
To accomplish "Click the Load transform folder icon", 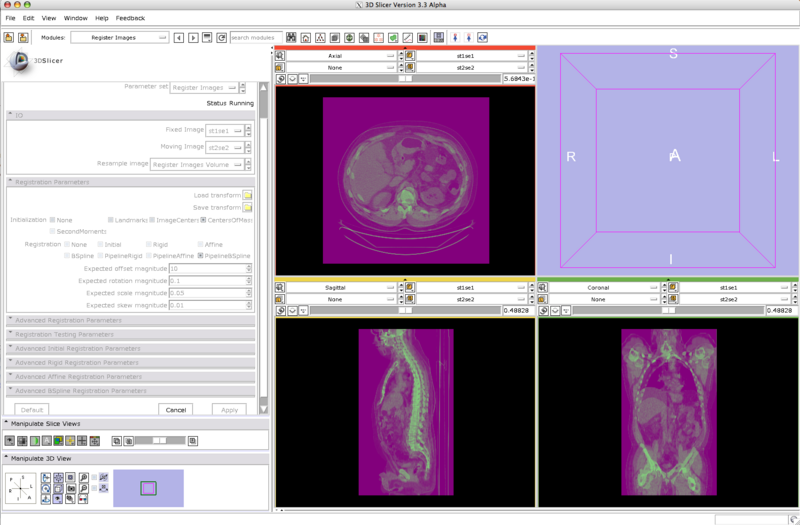I will [247, 195].
